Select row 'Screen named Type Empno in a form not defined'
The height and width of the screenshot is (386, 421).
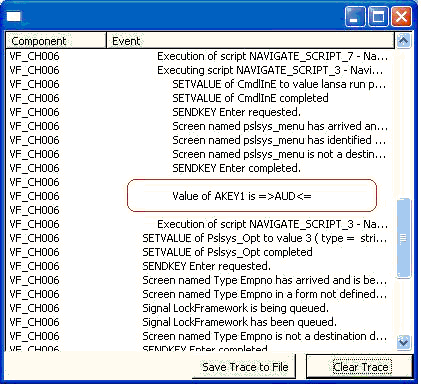[200, 294]
